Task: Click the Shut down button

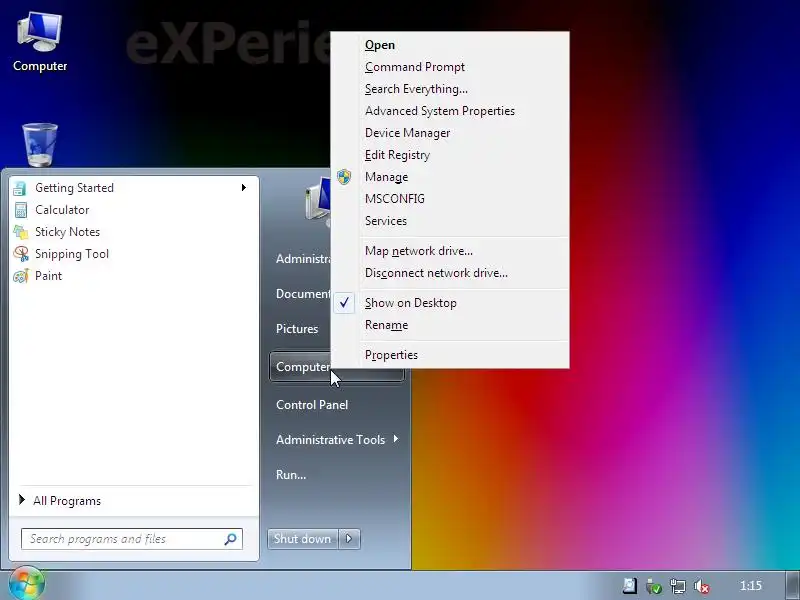Action: coord(303,539)
